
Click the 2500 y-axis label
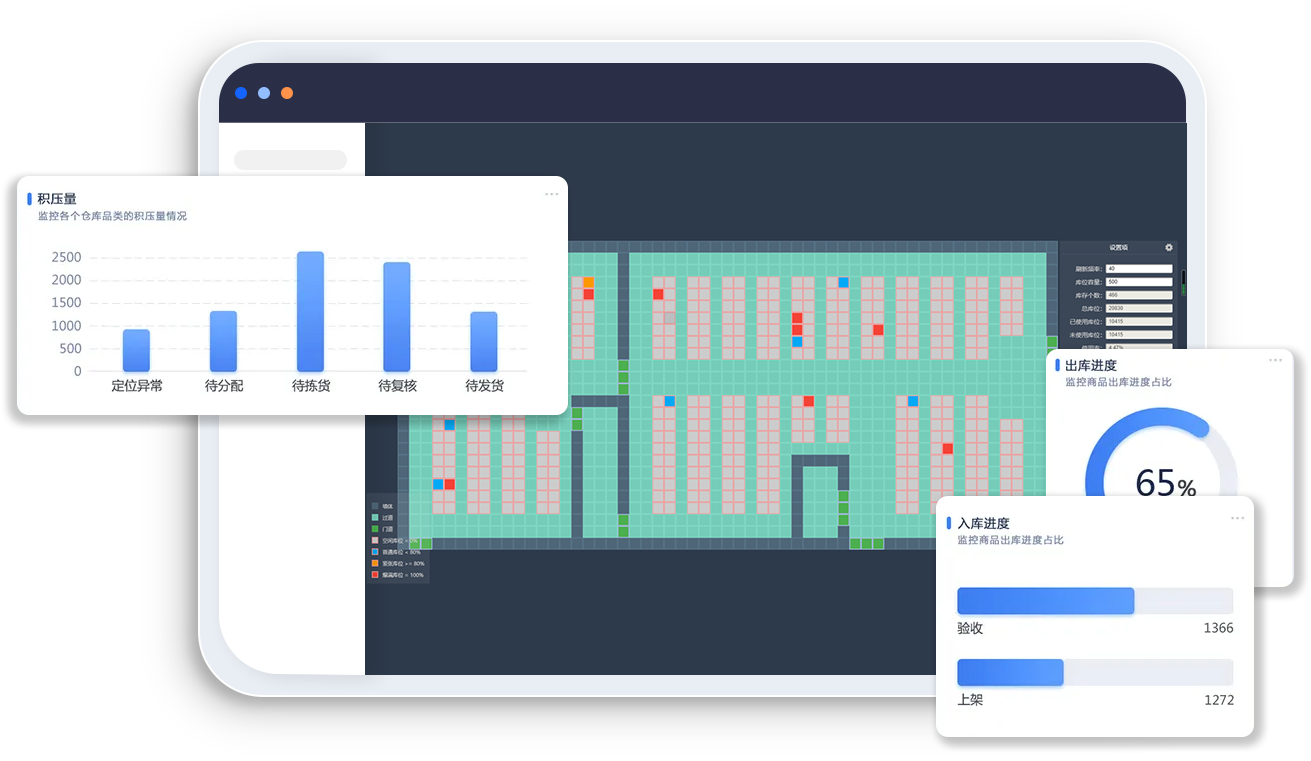point(66,257)
